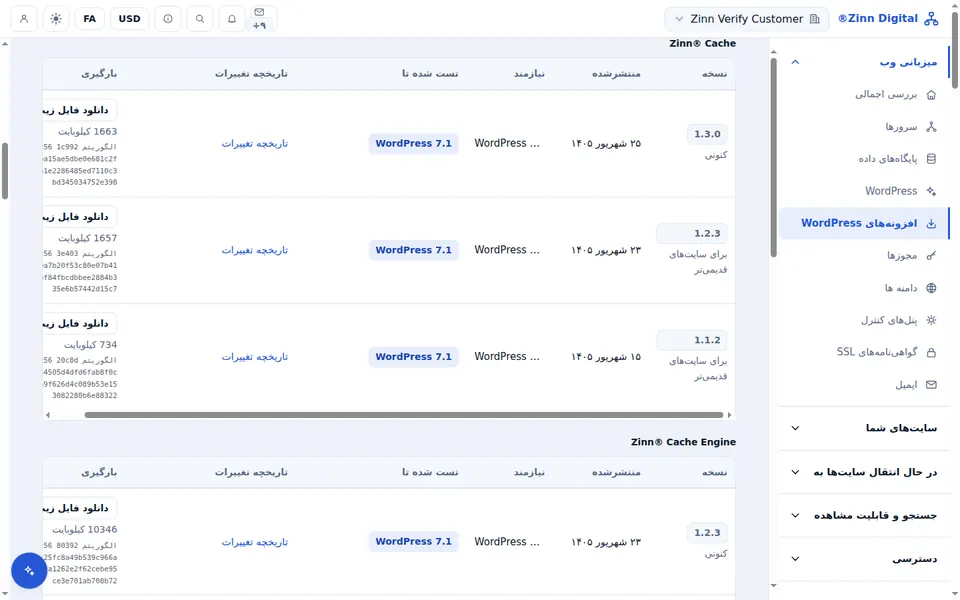The image size is (960, 600).
Task: Click gear icon beside پنل‌های کنترل
Action: (931, 320)
